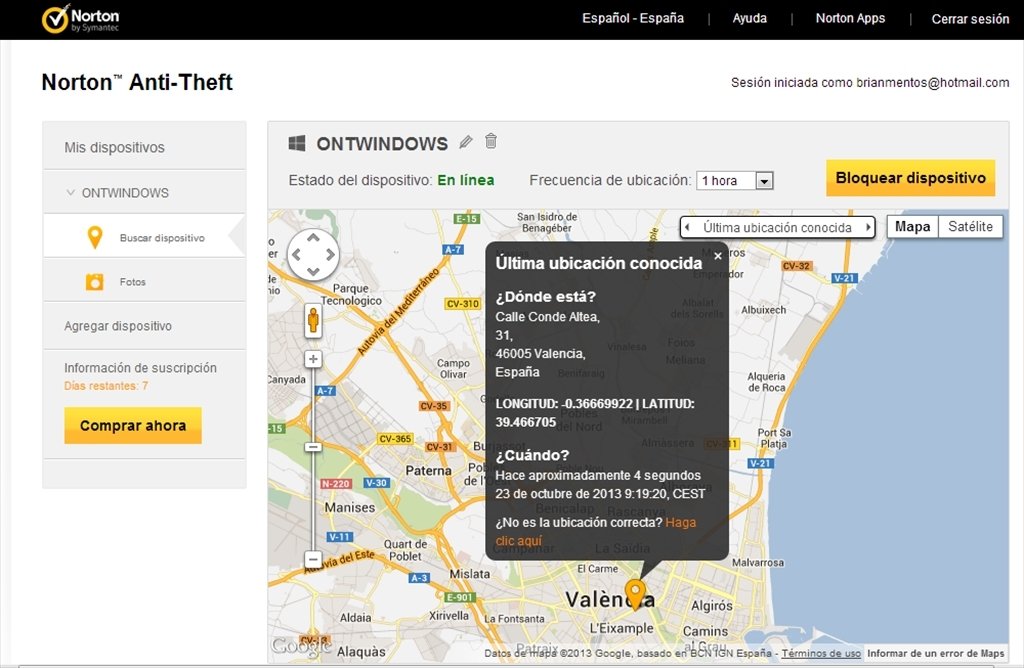Screen dimensions: 1024x668
Task: Click the 'Haga clic aquí' link
Action: (x=596, y=532)
